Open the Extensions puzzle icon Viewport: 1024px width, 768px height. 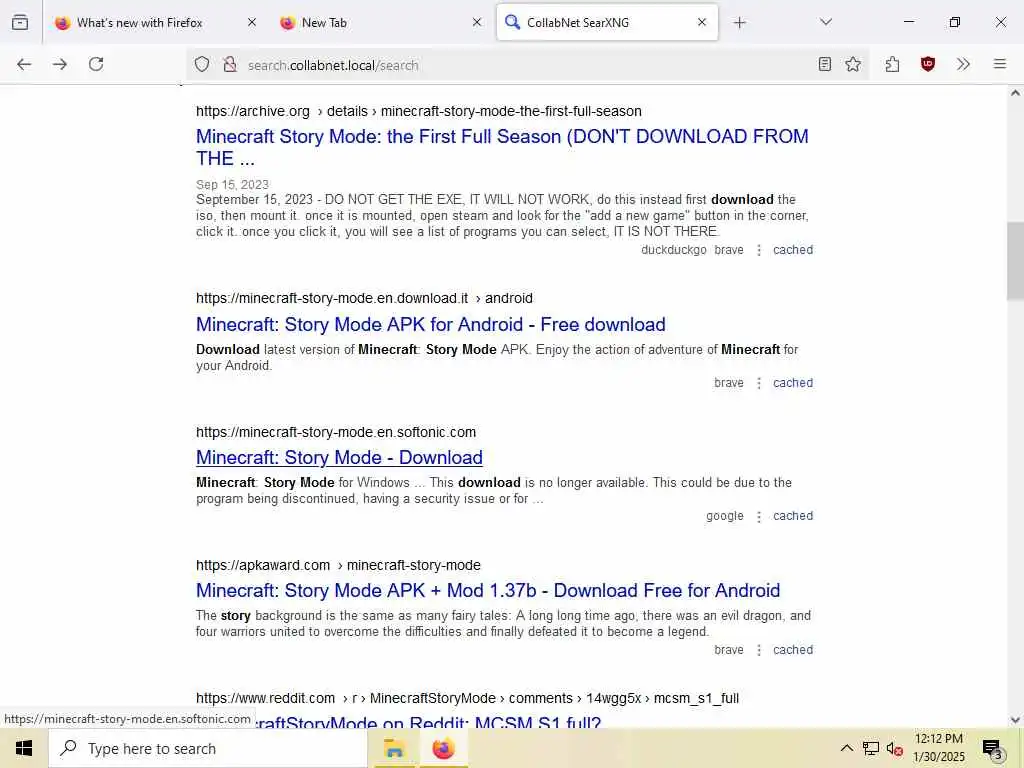click(892, 64)
